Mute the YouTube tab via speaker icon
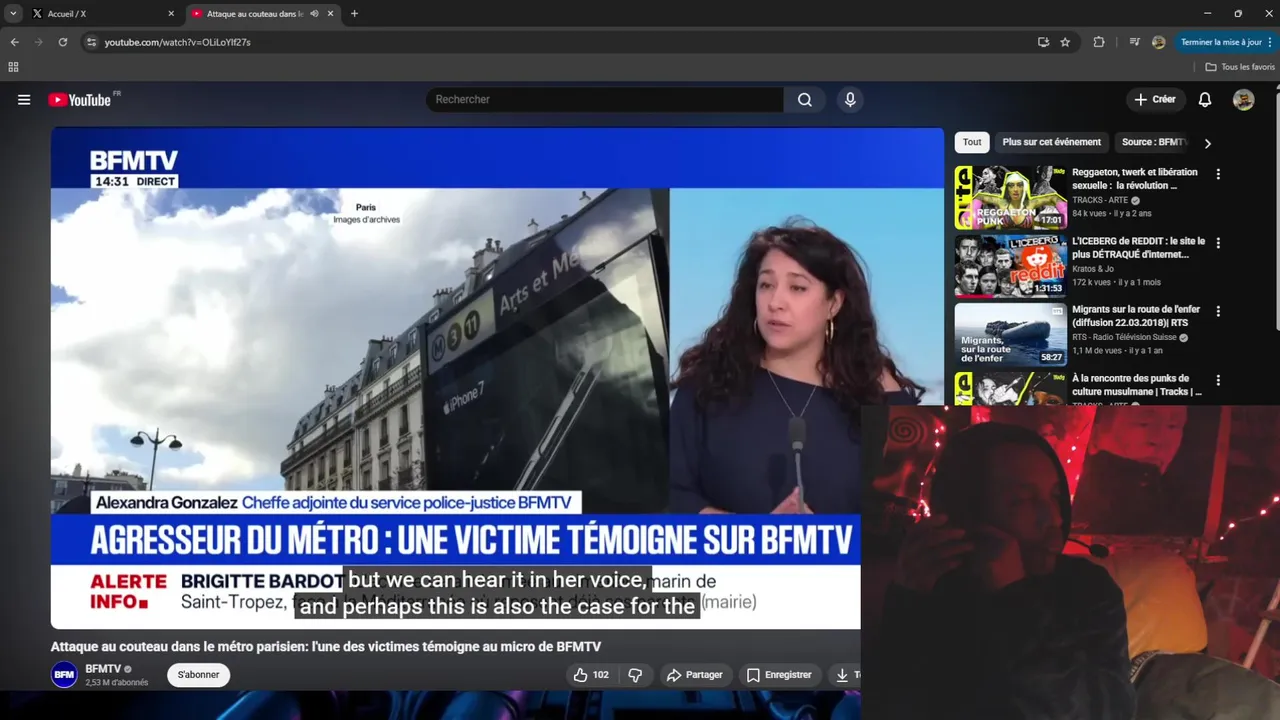 (314, 14)
